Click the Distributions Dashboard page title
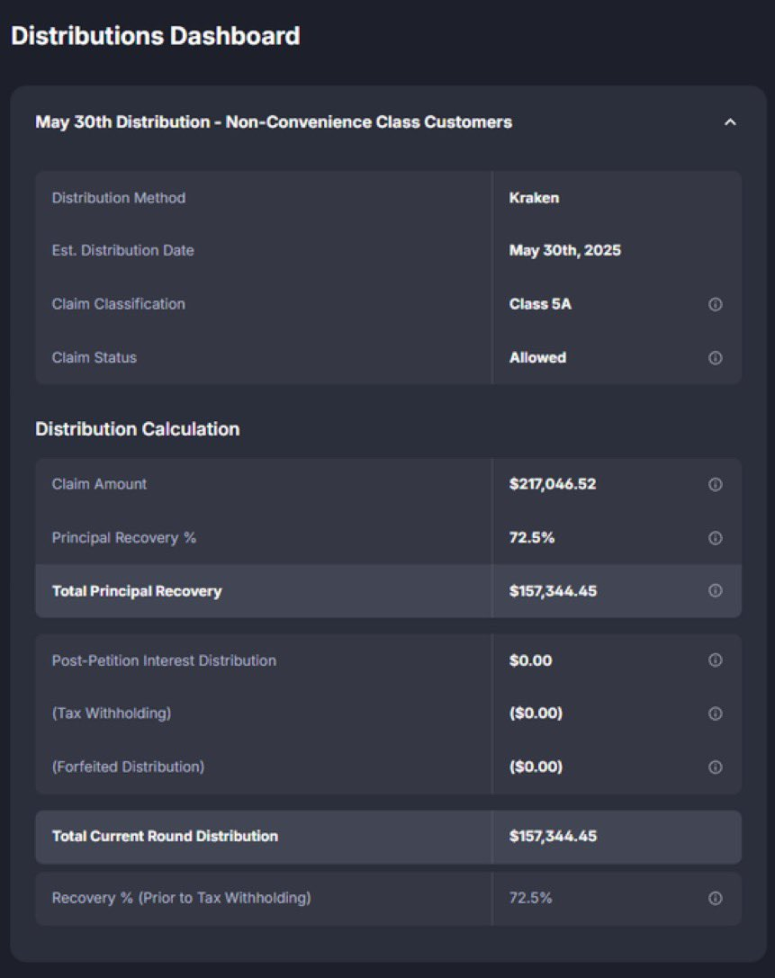 155,36
